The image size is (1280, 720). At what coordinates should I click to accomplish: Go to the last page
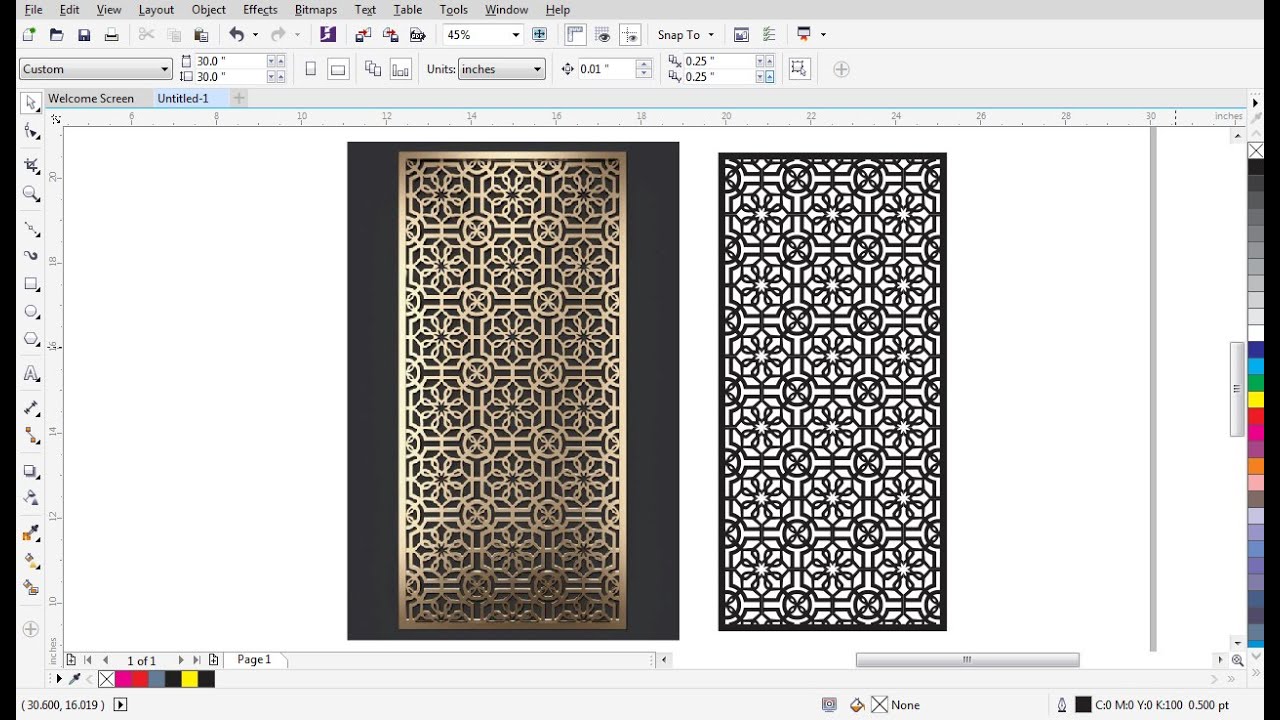point(197,660)
